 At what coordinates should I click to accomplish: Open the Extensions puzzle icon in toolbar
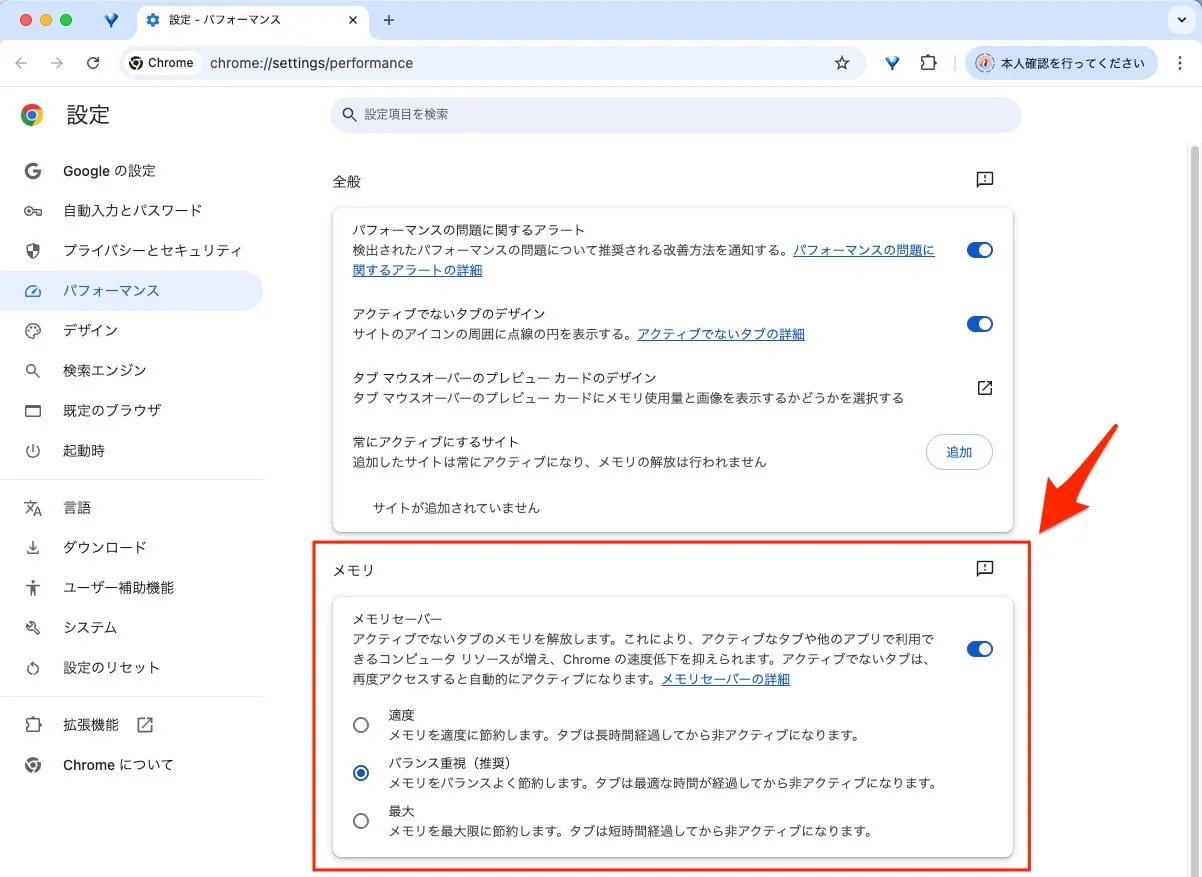pos(928,63)
